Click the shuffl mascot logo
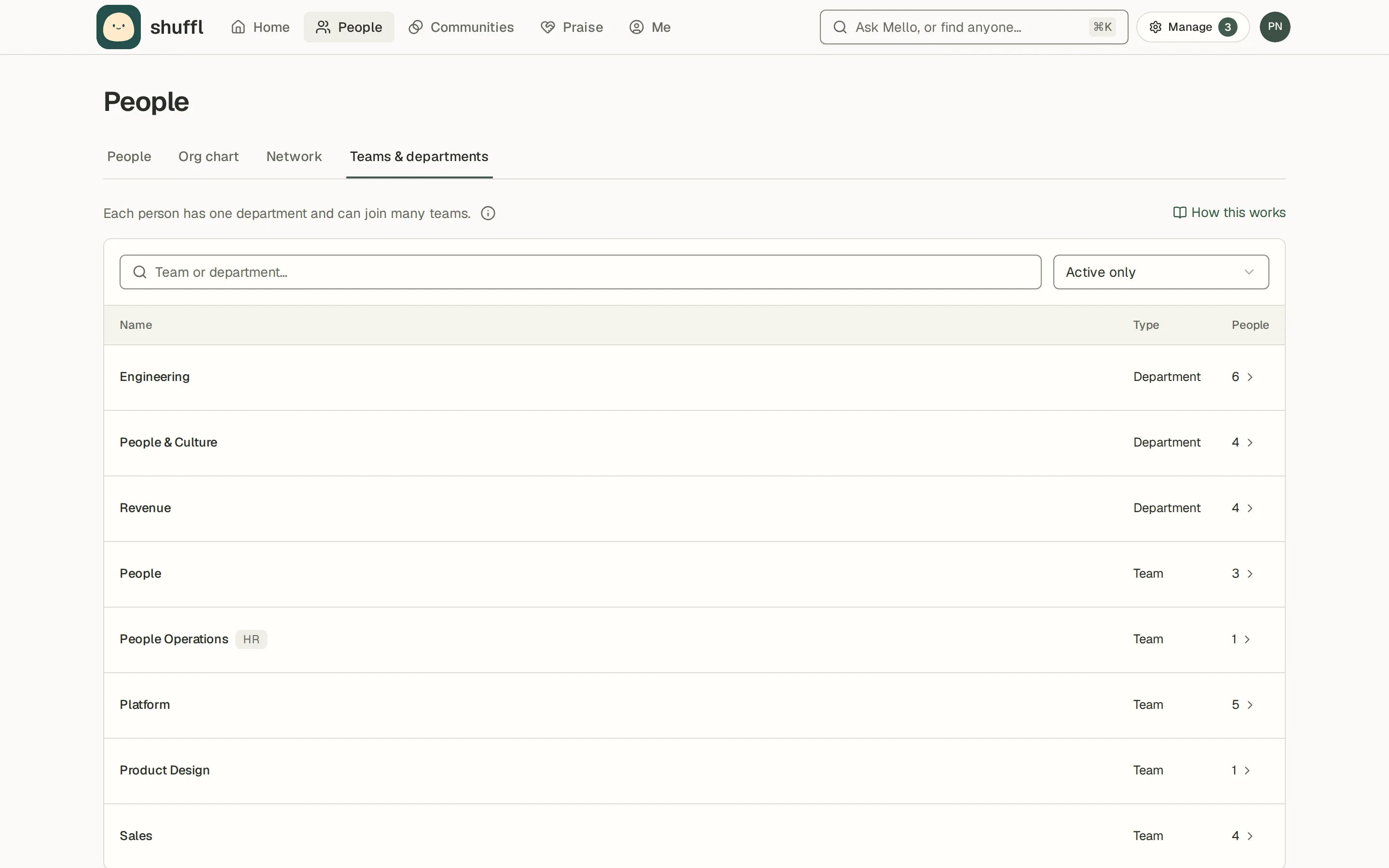The image size is (1389, 868). point(118,27)
